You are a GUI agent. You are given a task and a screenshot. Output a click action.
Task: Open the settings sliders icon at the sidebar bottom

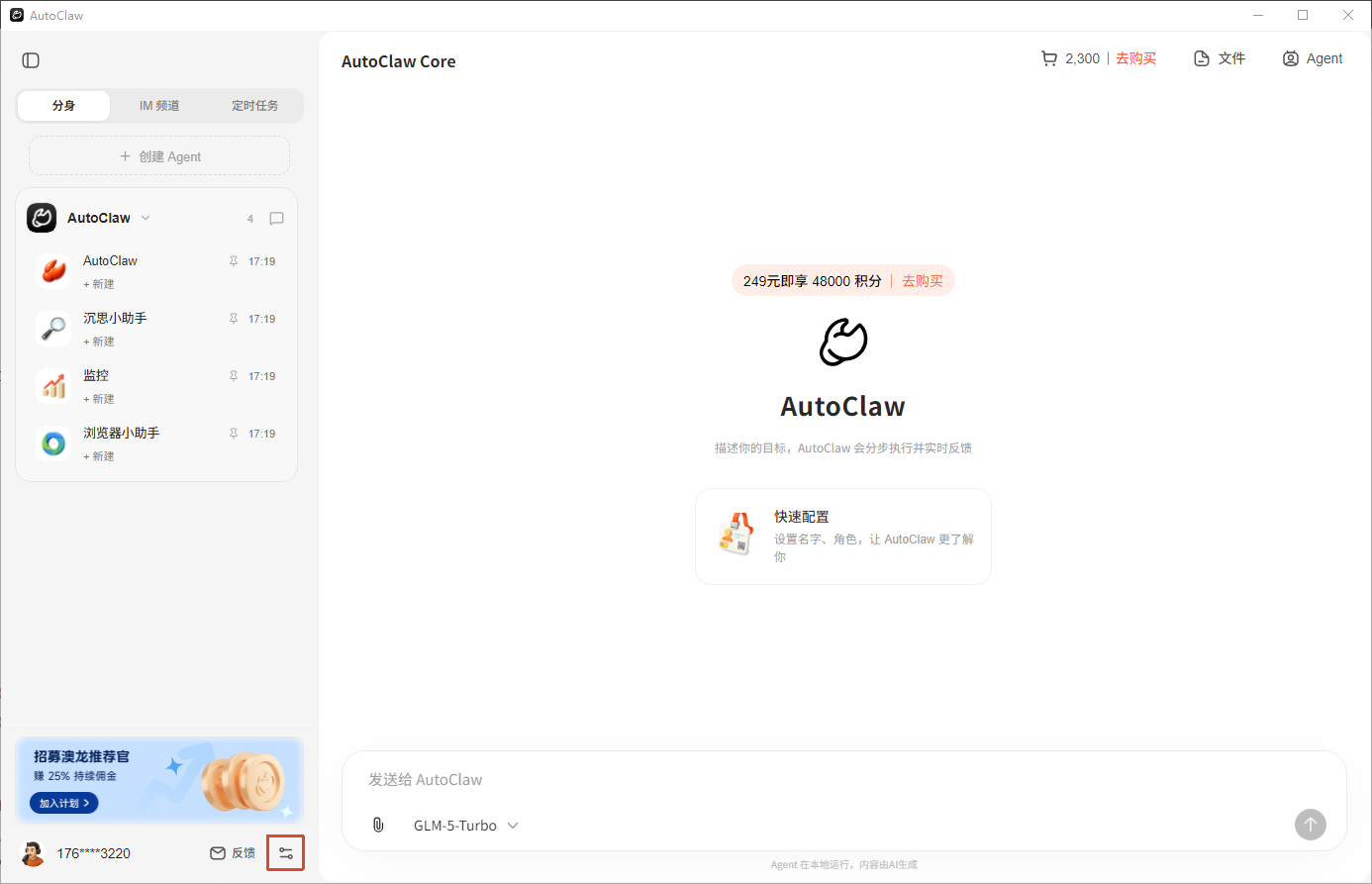click(285, 852)
